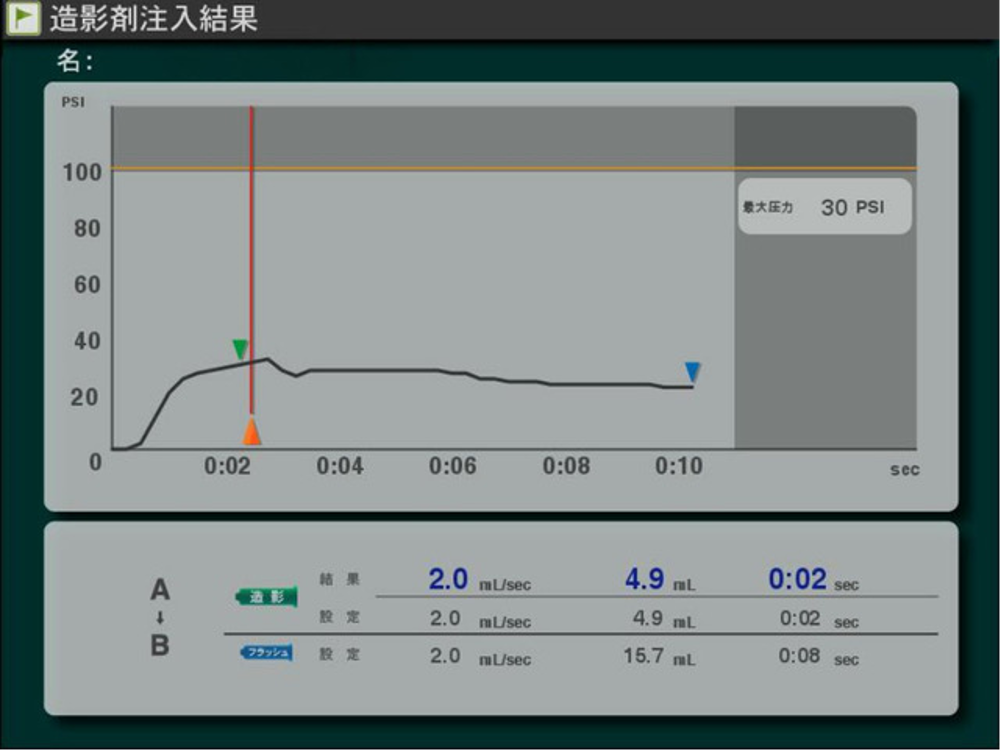Click the letter B in the phase sequence
This screenshot has height=751, width=1001.
click(160, 646)
